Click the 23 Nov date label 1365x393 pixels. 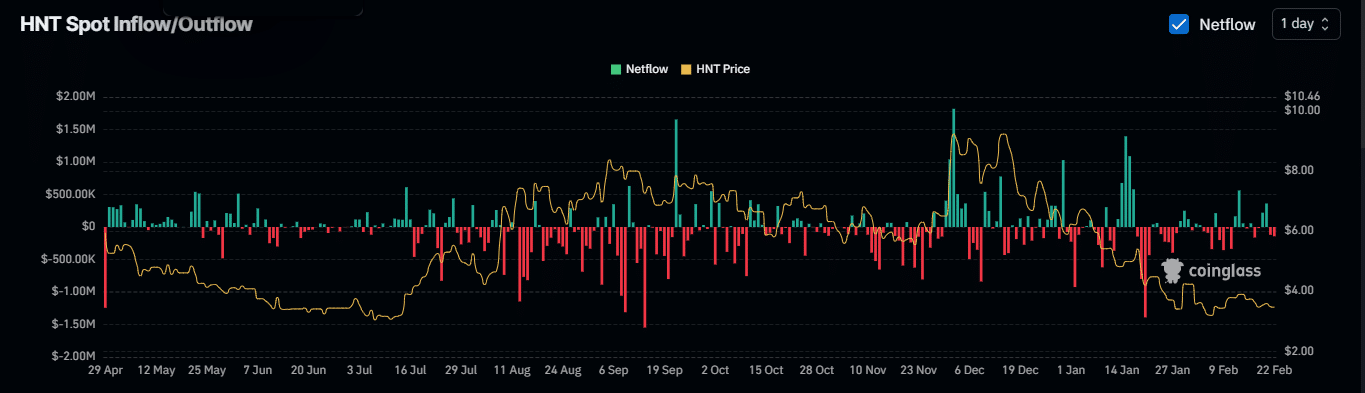coord(919,370)
